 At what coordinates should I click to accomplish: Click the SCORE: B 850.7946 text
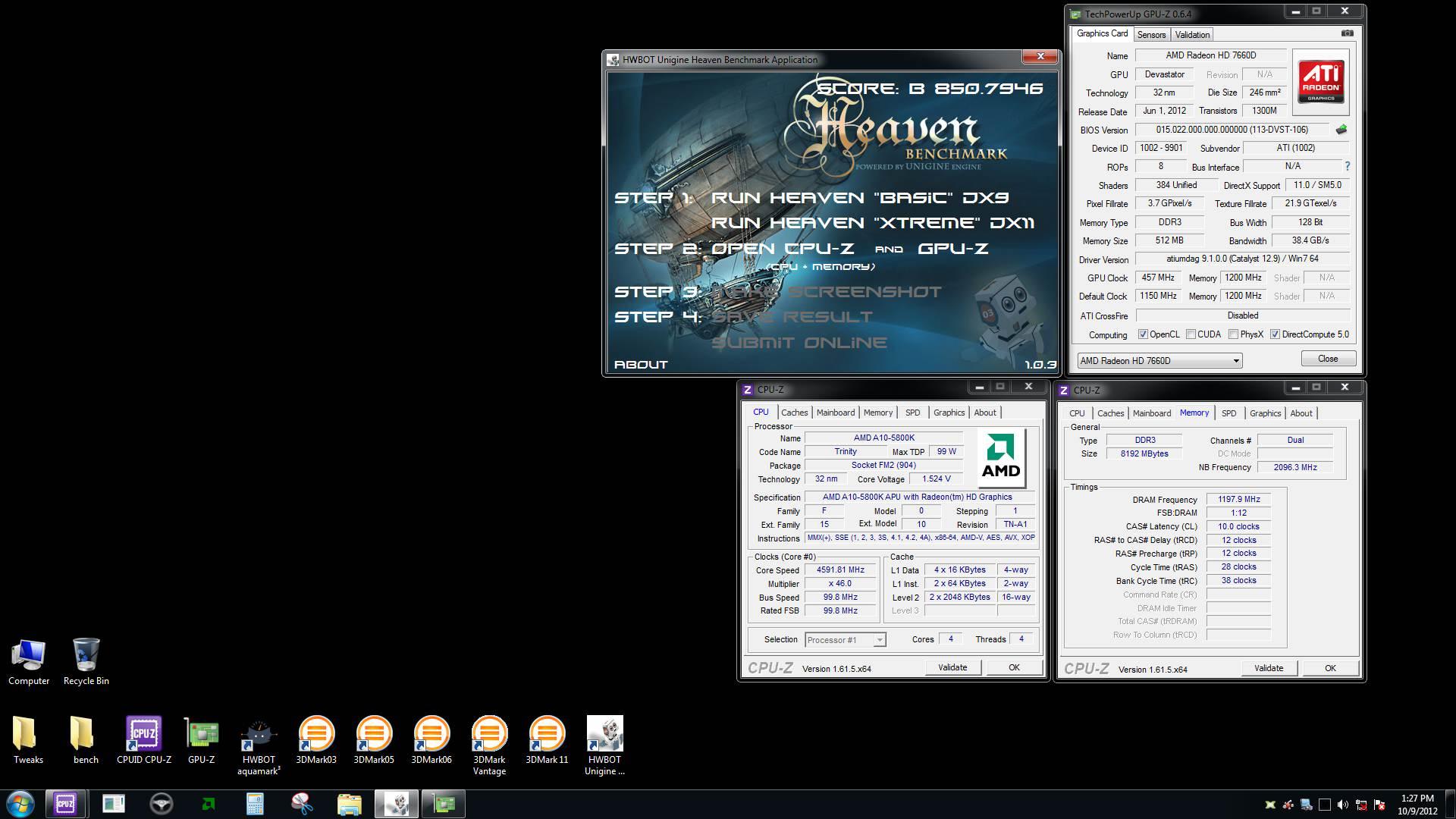click(930, 89)
